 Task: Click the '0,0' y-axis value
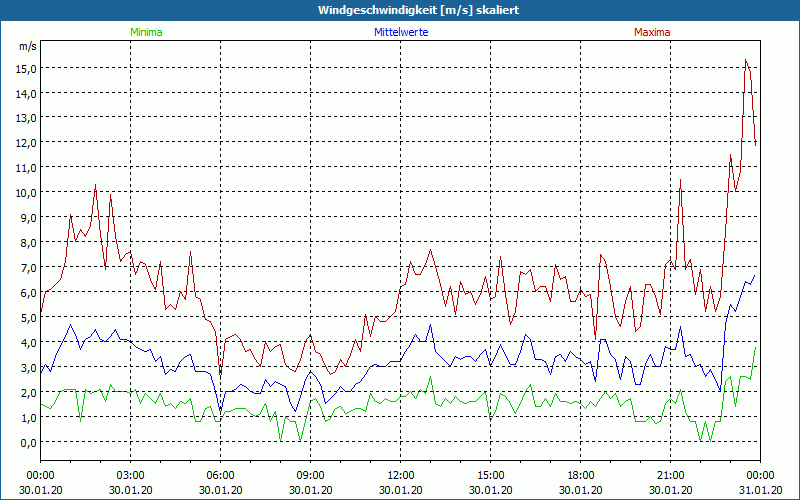pyautogui.click(x=28, y=443)
